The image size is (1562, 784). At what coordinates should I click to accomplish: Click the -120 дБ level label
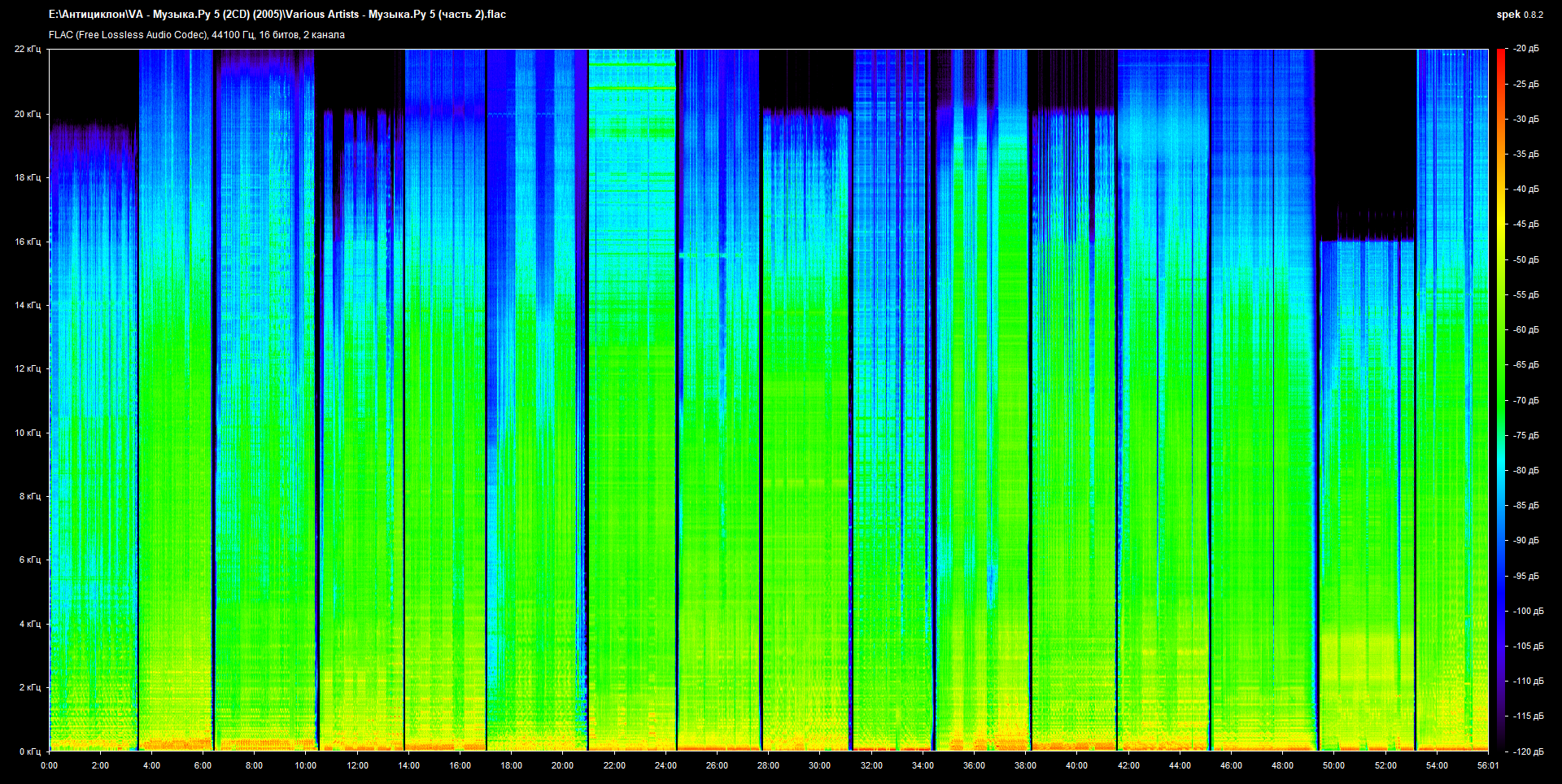pos(1526,751)
